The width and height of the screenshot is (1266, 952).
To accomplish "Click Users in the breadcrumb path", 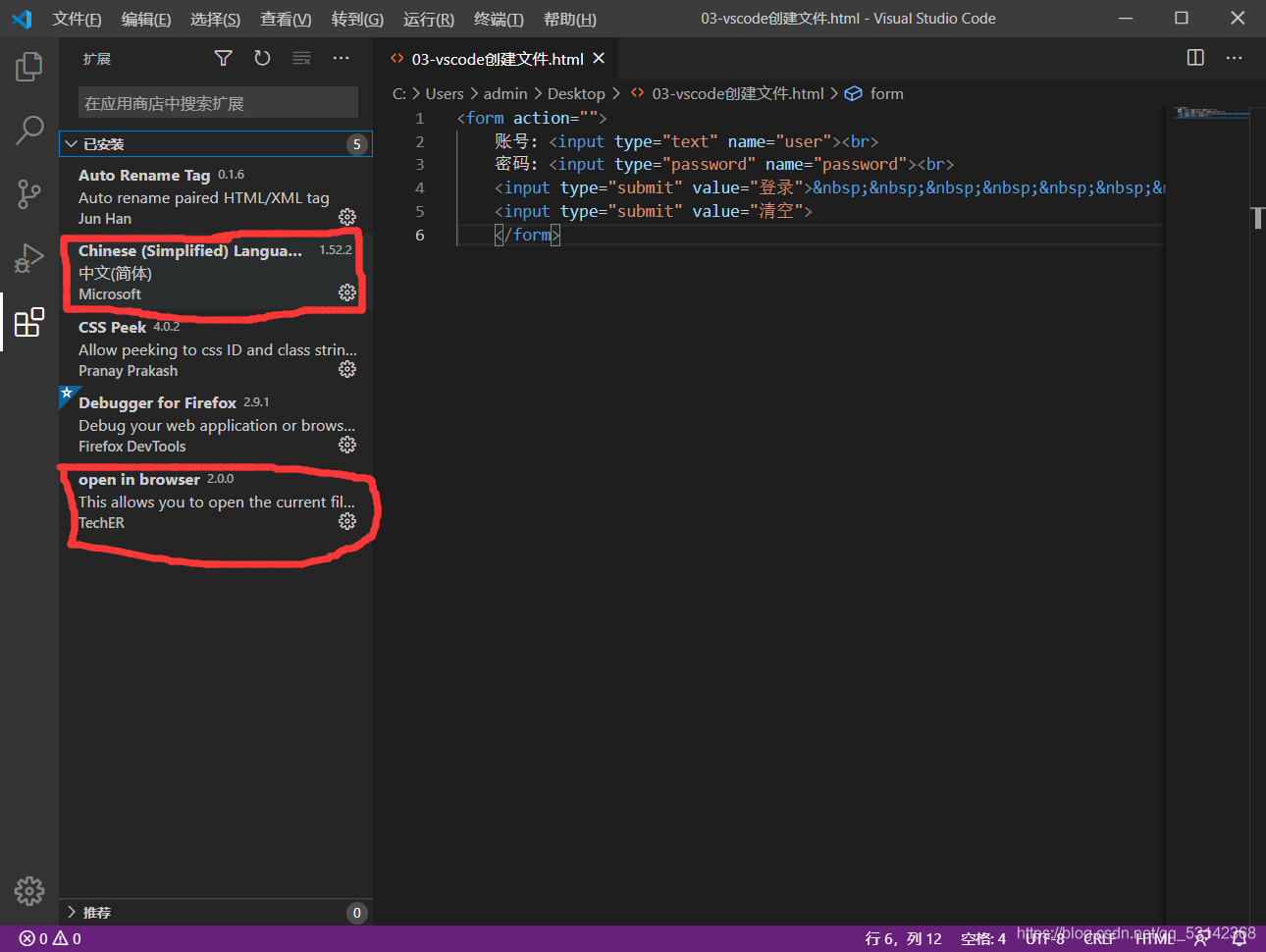I will tap(445, 93).
